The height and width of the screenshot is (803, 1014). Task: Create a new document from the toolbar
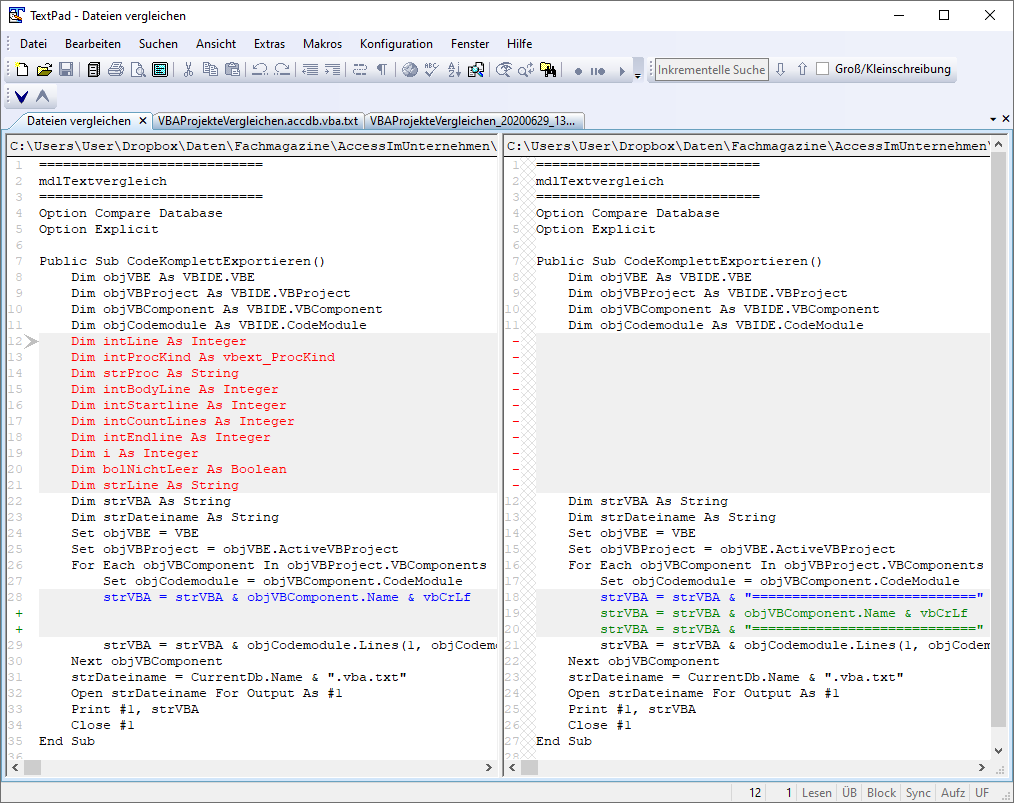20,70
